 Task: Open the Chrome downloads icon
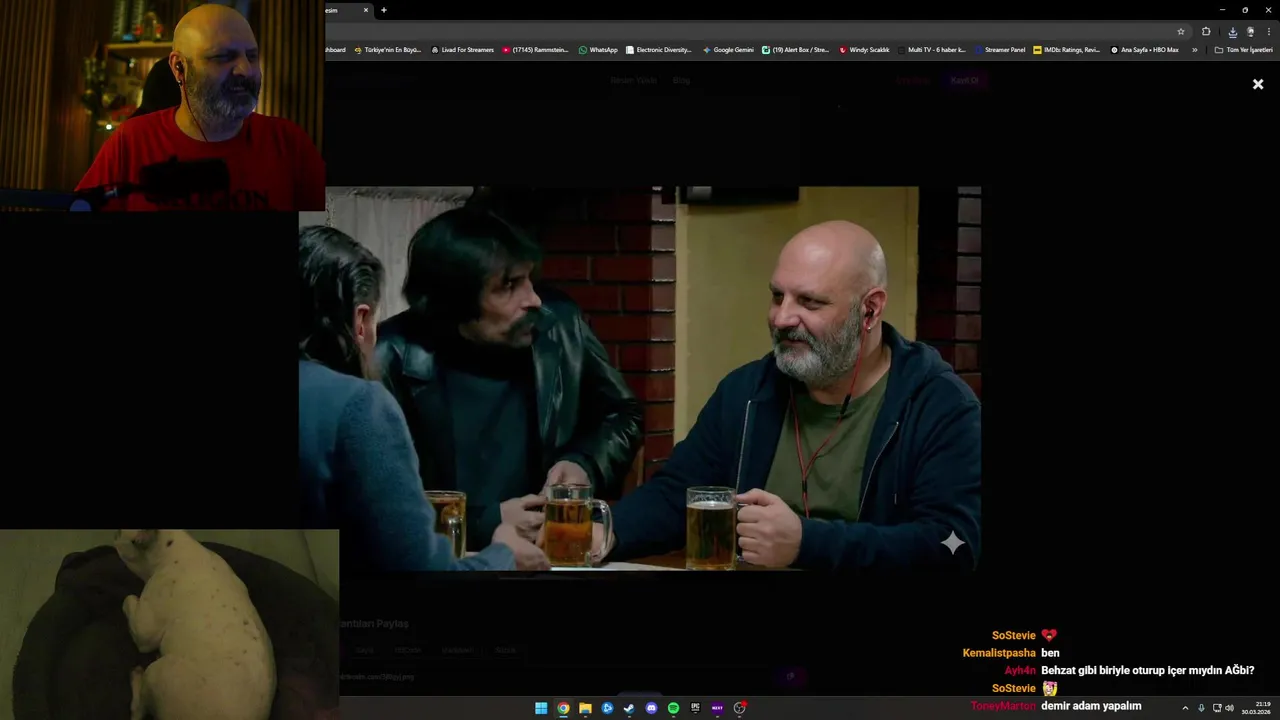(x=1232, y=31)
